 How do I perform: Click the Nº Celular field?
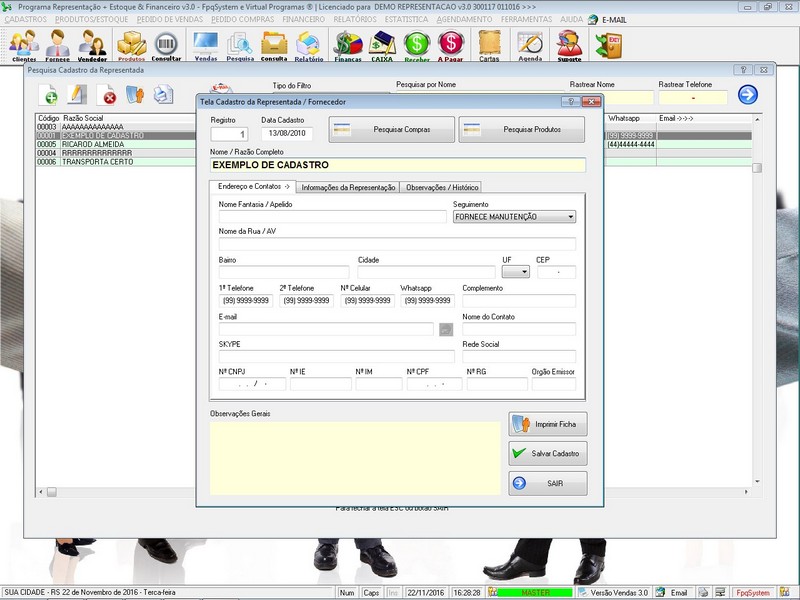367,301
